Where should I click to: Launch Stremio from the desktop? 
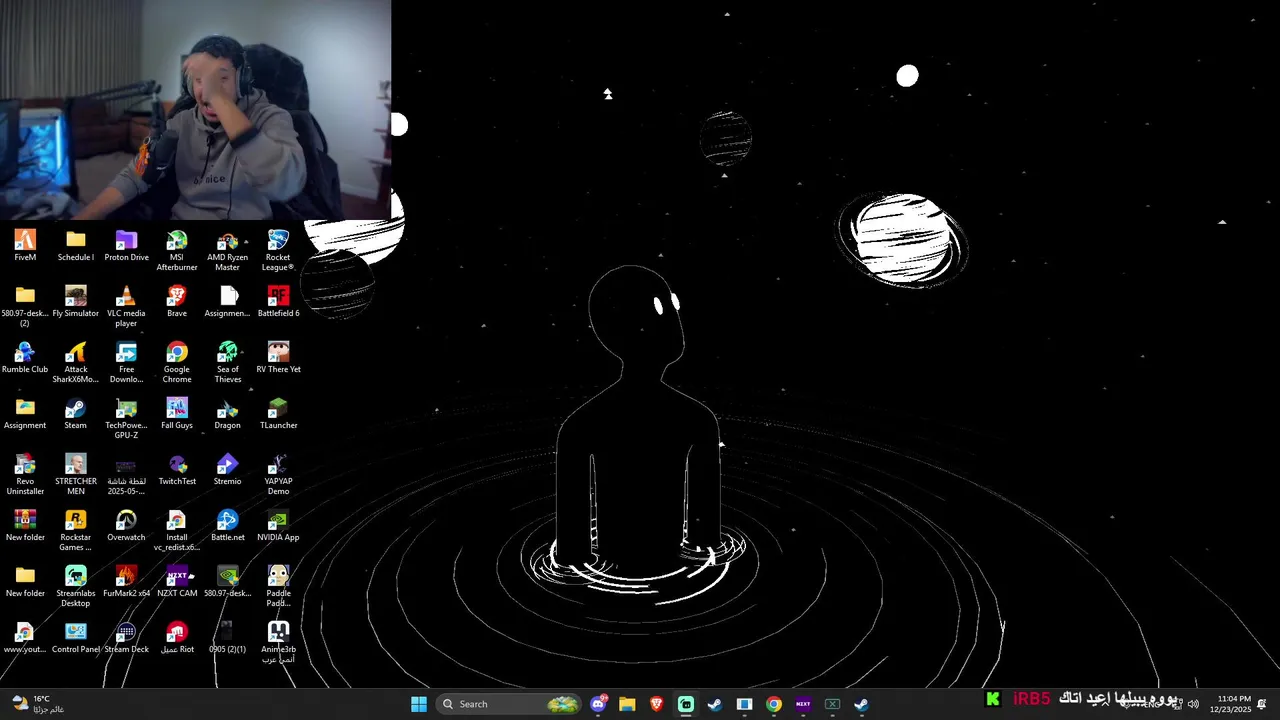click(228, 470)
